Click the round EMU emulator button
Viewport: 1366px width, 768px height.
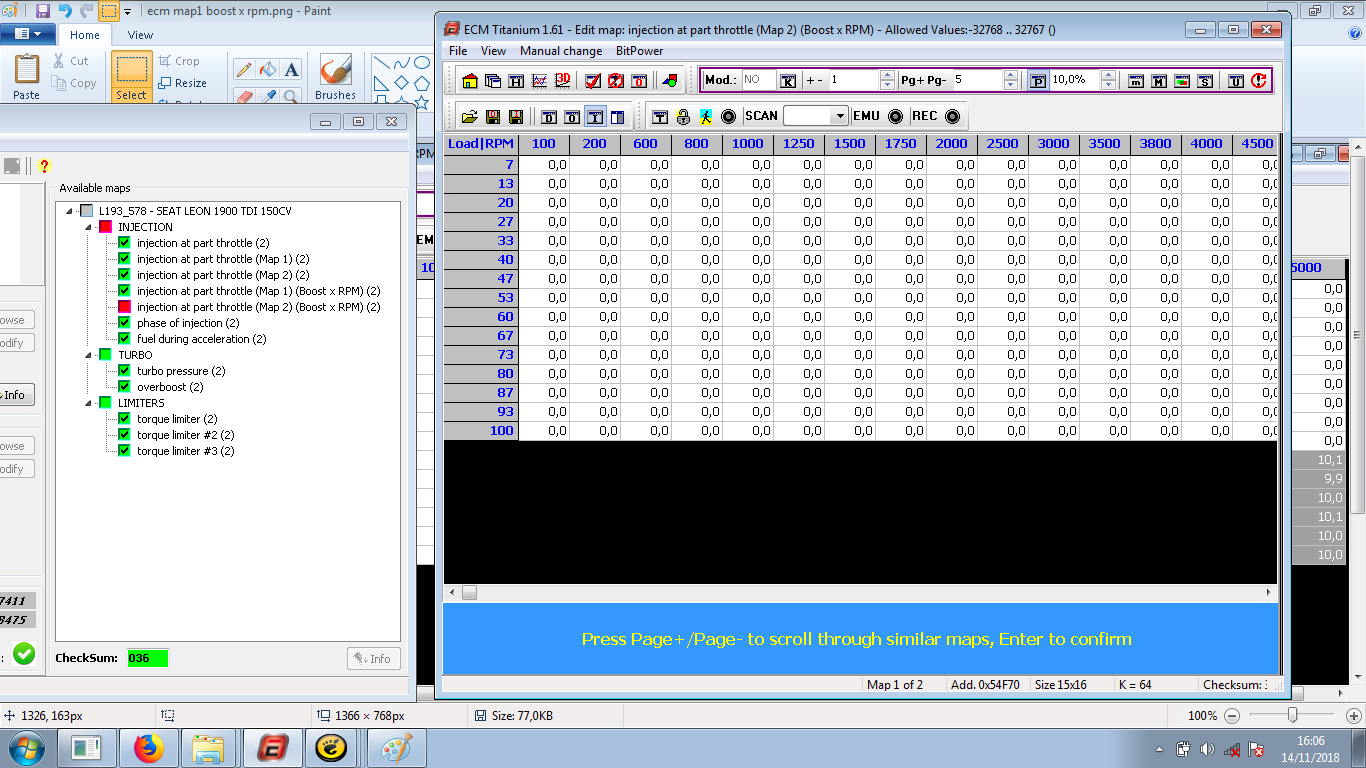[895, 117]
